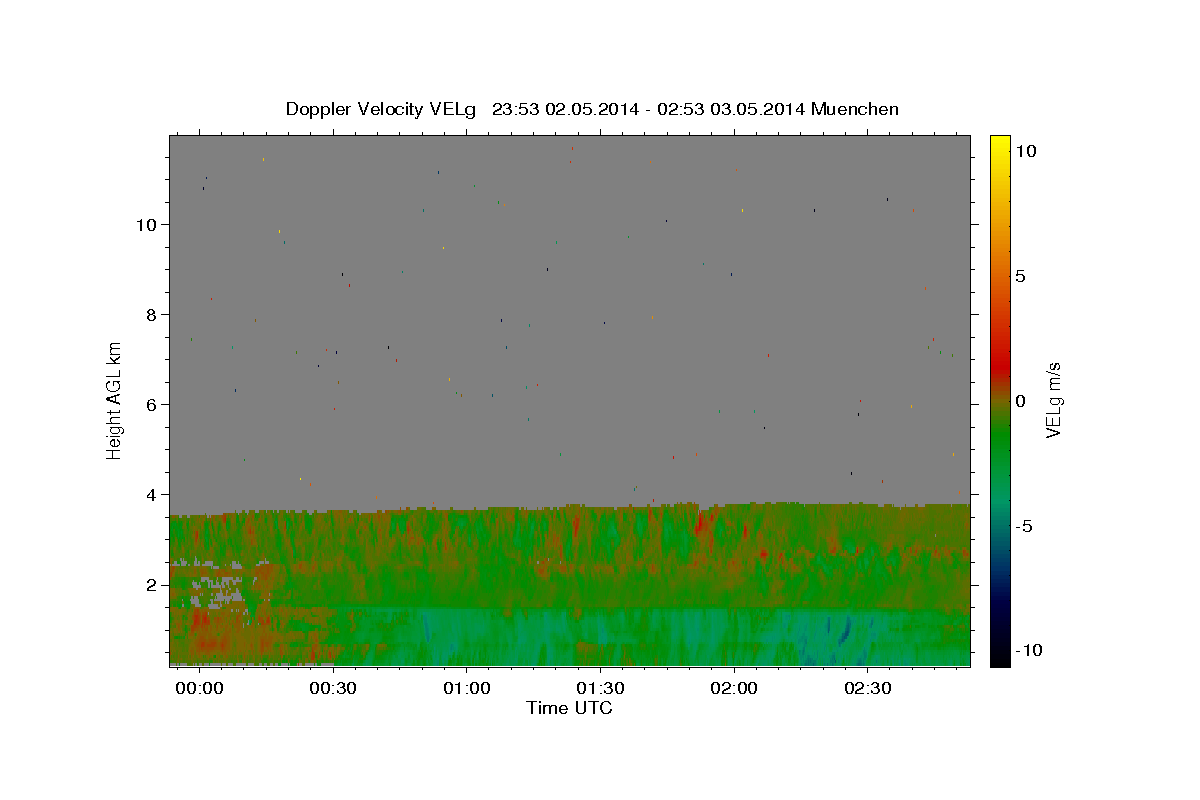Click the 02:30 time tick label
Screen dimensions: 1200x800
(868, 689)
